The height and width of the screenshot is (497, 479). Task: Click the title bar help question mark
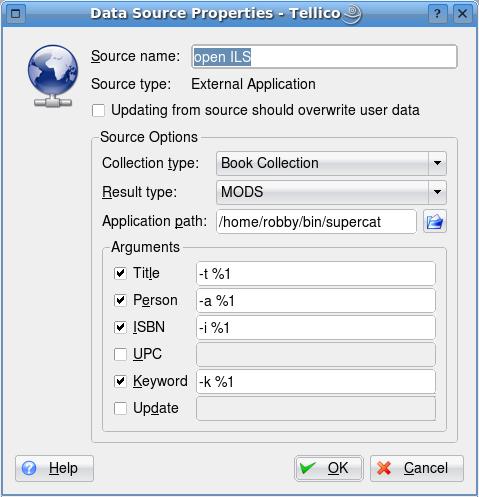click(437, 14)
